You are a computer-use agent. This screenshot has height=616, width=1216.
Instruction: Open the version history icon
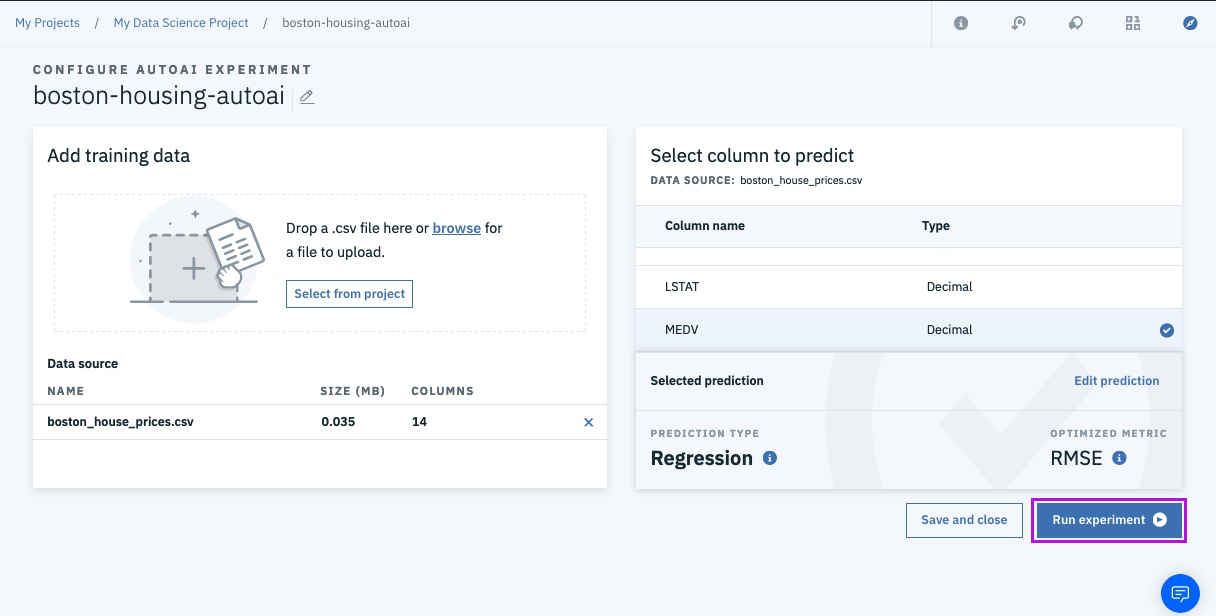[1018, 23]
